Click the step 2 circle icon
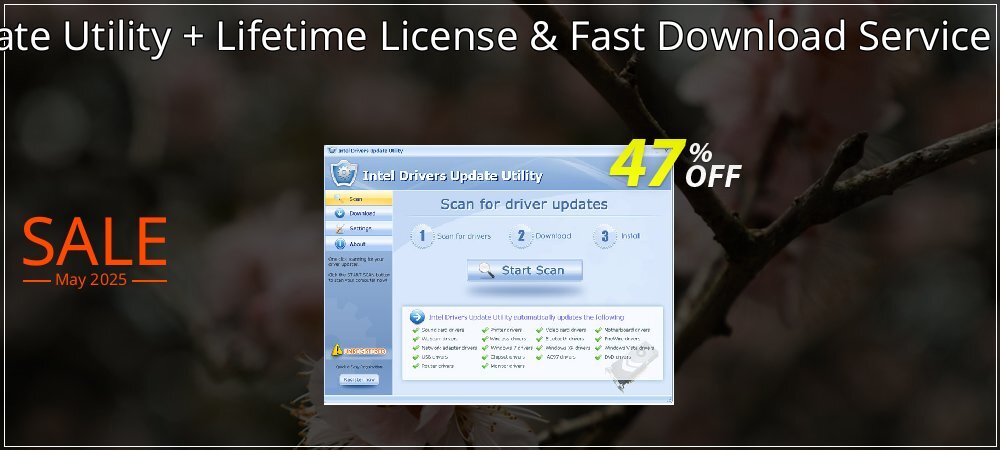1000x450 pixels. click(520, 236)
